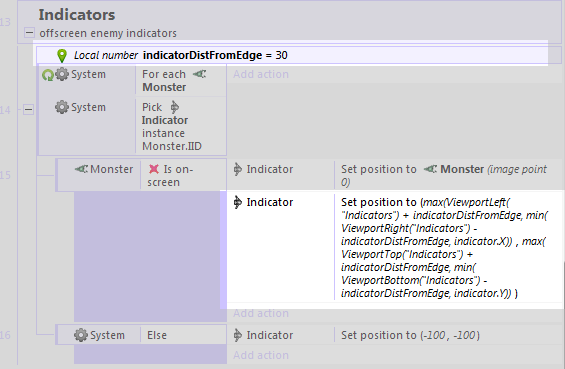Collapse event 14 using its minus box
Viewport: 565px width, 369px height.
click(x=28, y=109)
